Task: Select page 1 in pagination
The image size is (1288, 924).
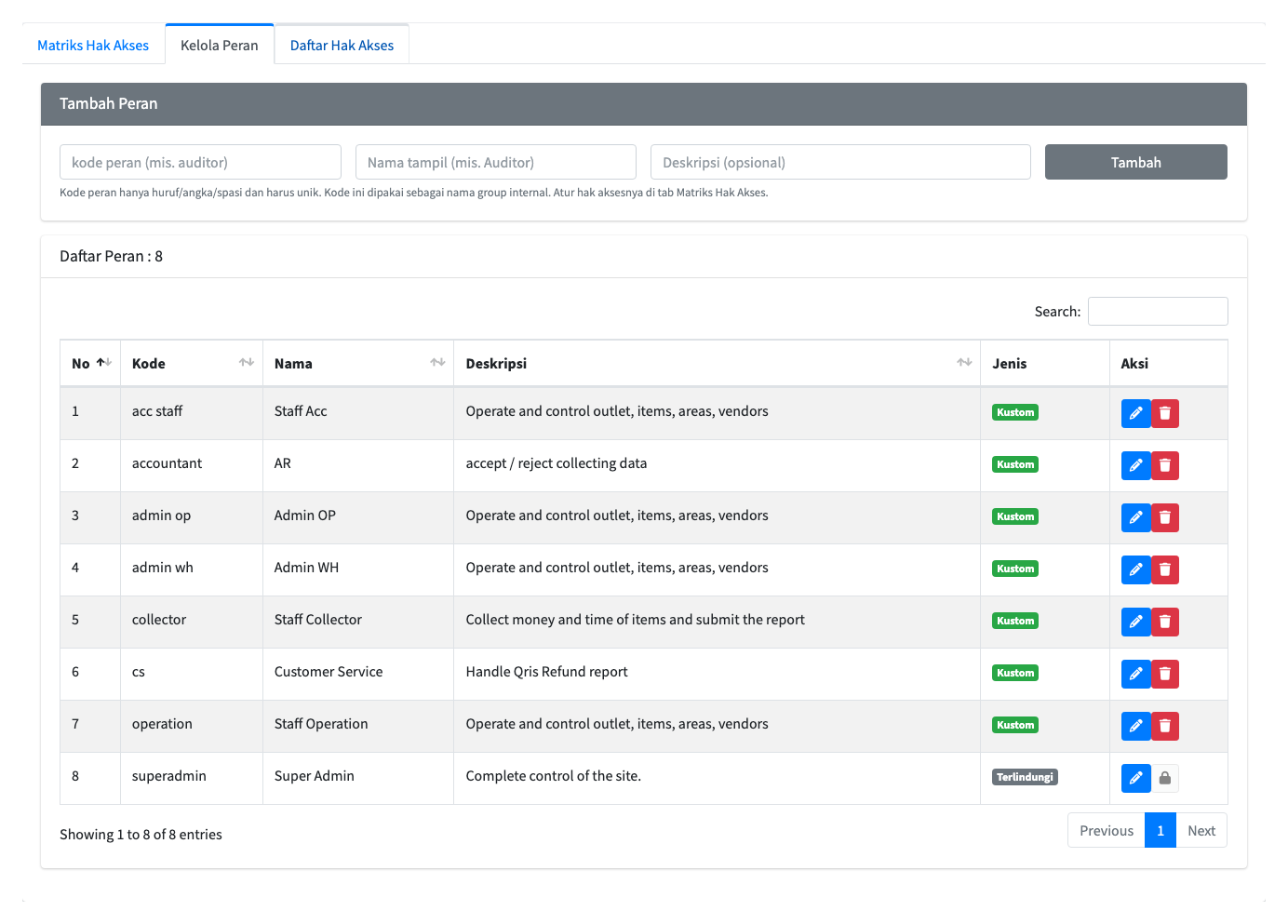Action: pyautogui.click(x=1161, y=831)
